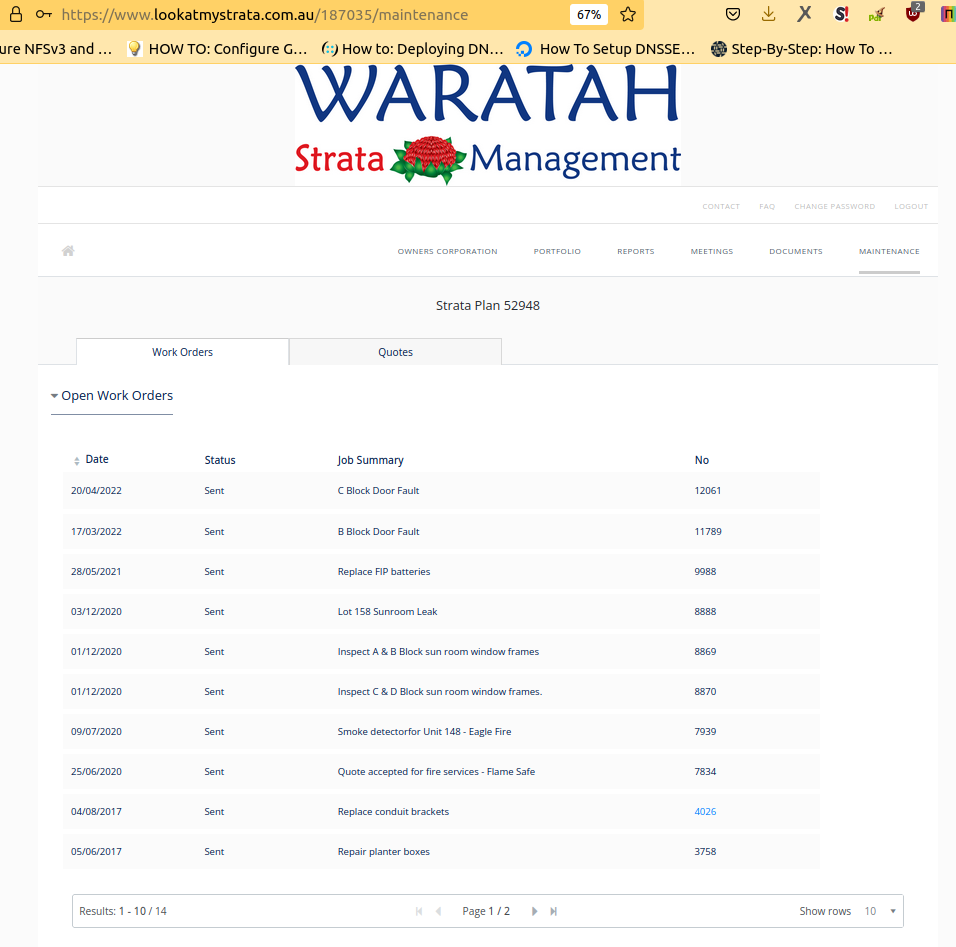Go to previous results page arrow

coord(438,911)
